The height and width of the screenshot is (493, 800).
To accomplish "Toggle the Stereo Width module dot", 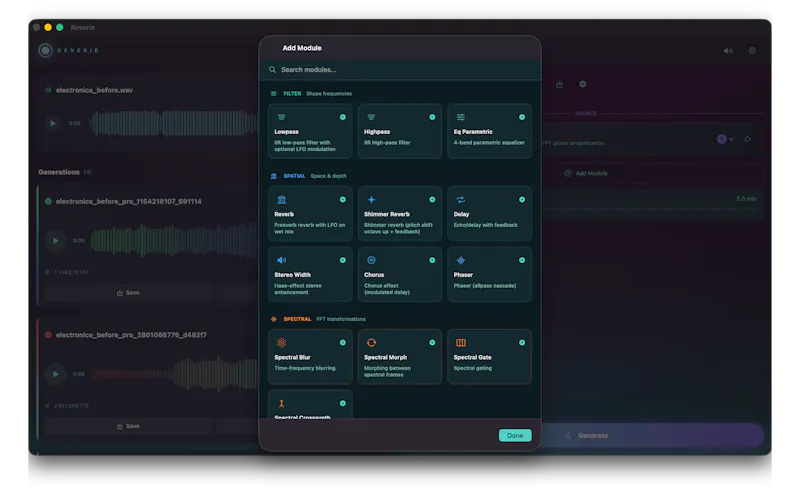I will 343,260.
